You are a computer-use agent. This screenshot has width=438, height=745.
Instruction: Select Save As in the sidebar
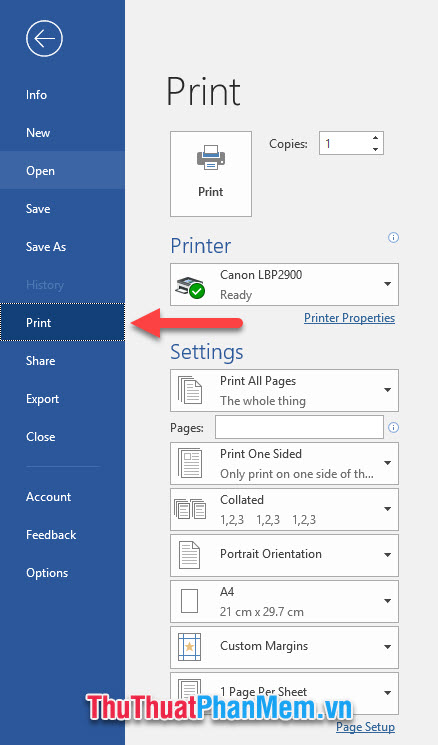pos(62,247)
